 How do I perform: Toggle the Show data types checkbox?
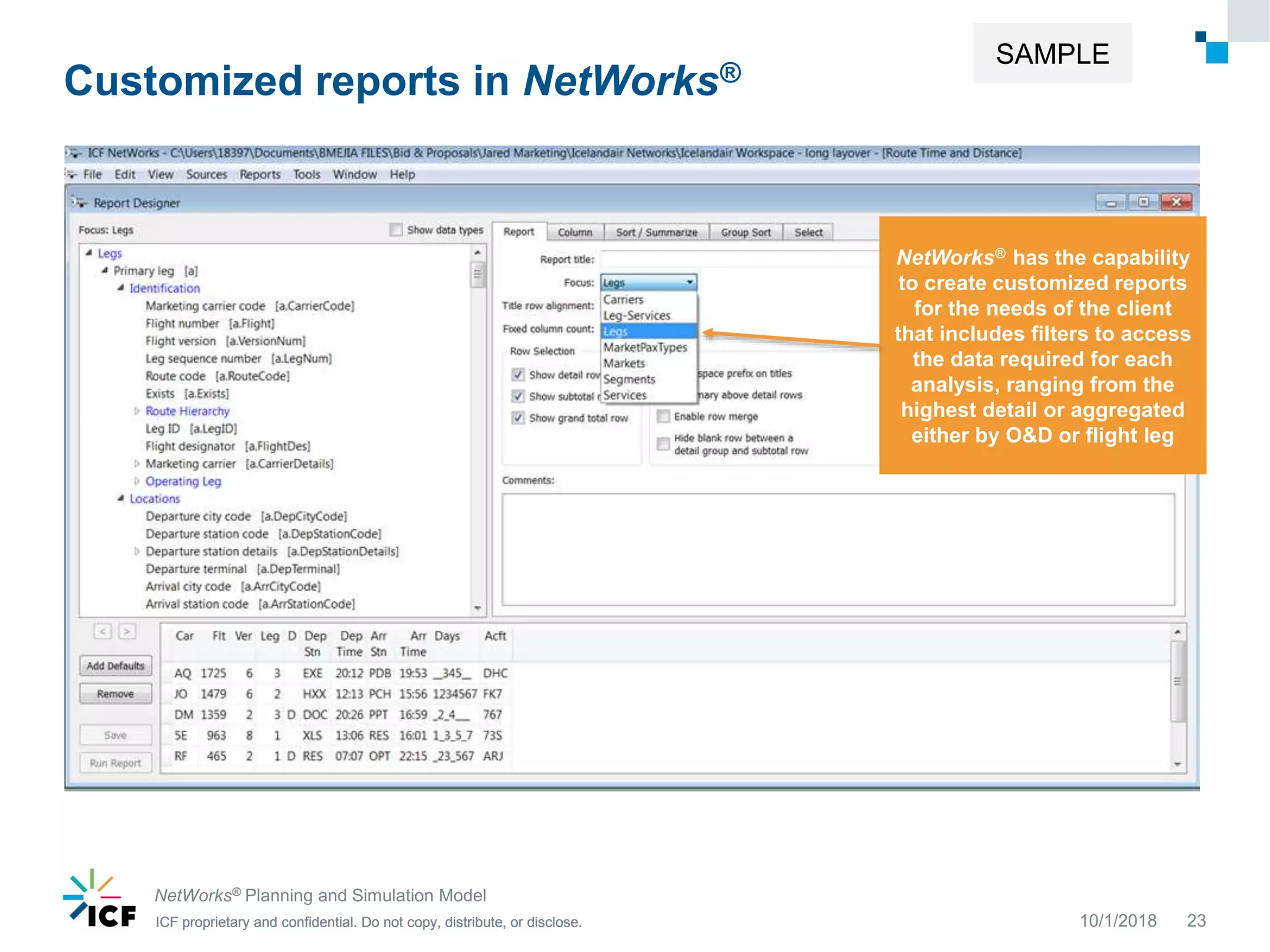coord(396,230)
